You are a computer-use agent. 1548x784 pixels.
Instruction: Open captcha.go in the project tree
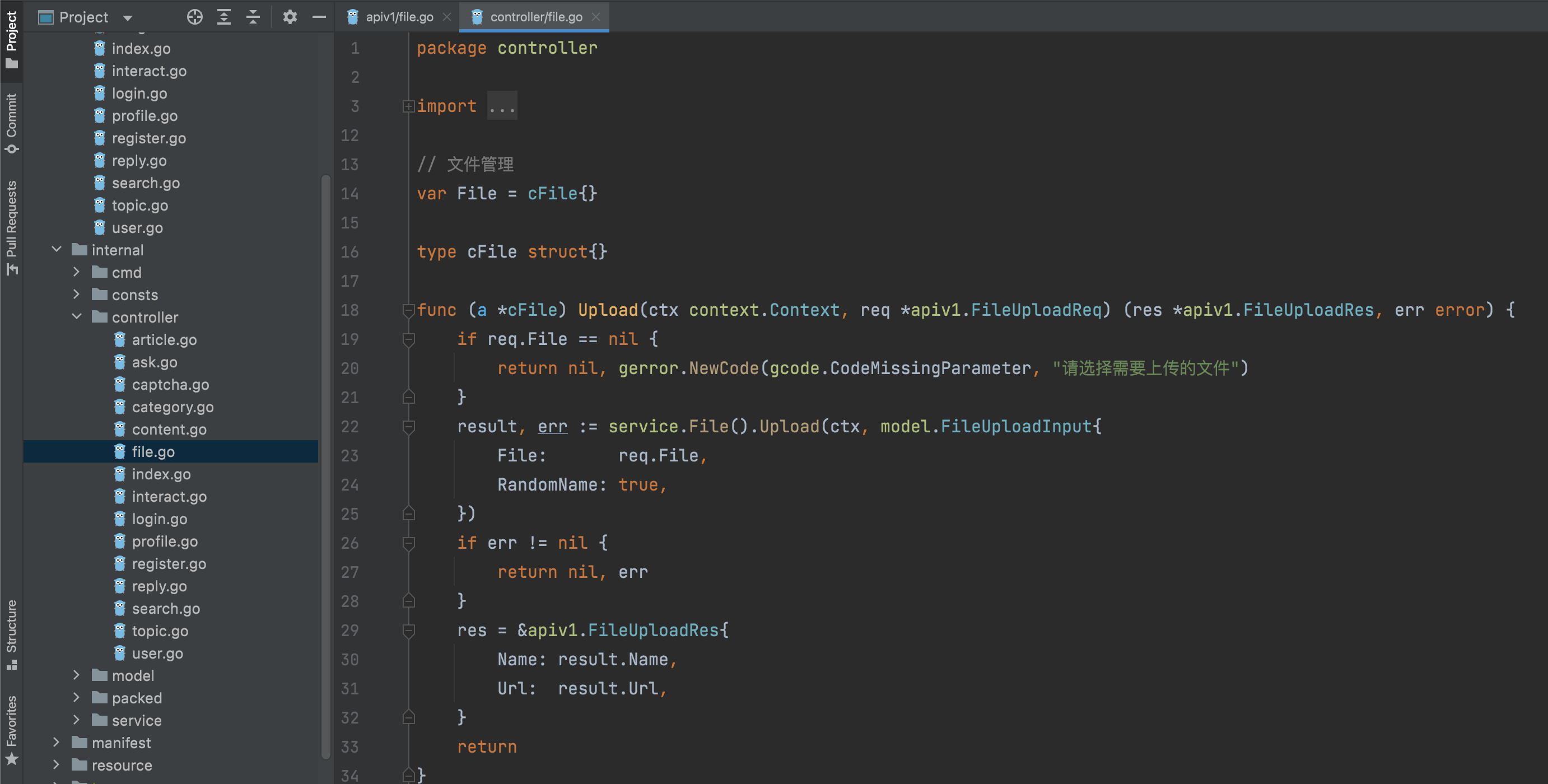point(170,385)
